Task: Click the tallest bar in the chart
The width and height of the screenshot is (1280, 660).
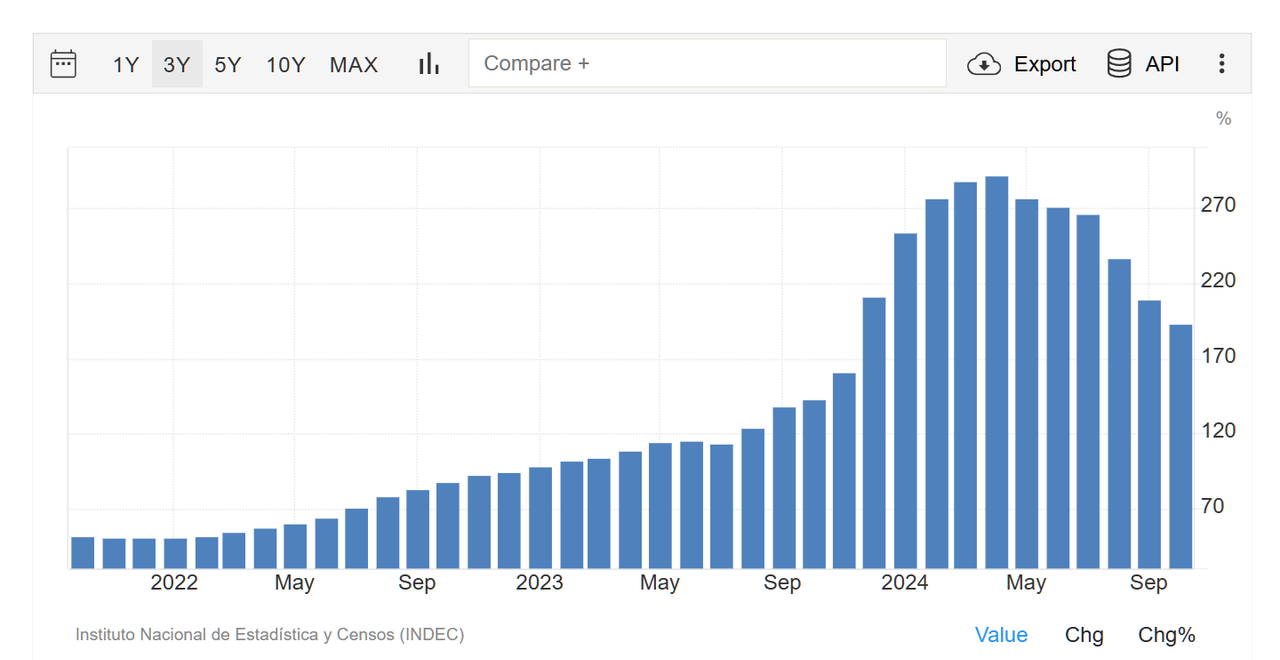Action: tap(997, 373)
